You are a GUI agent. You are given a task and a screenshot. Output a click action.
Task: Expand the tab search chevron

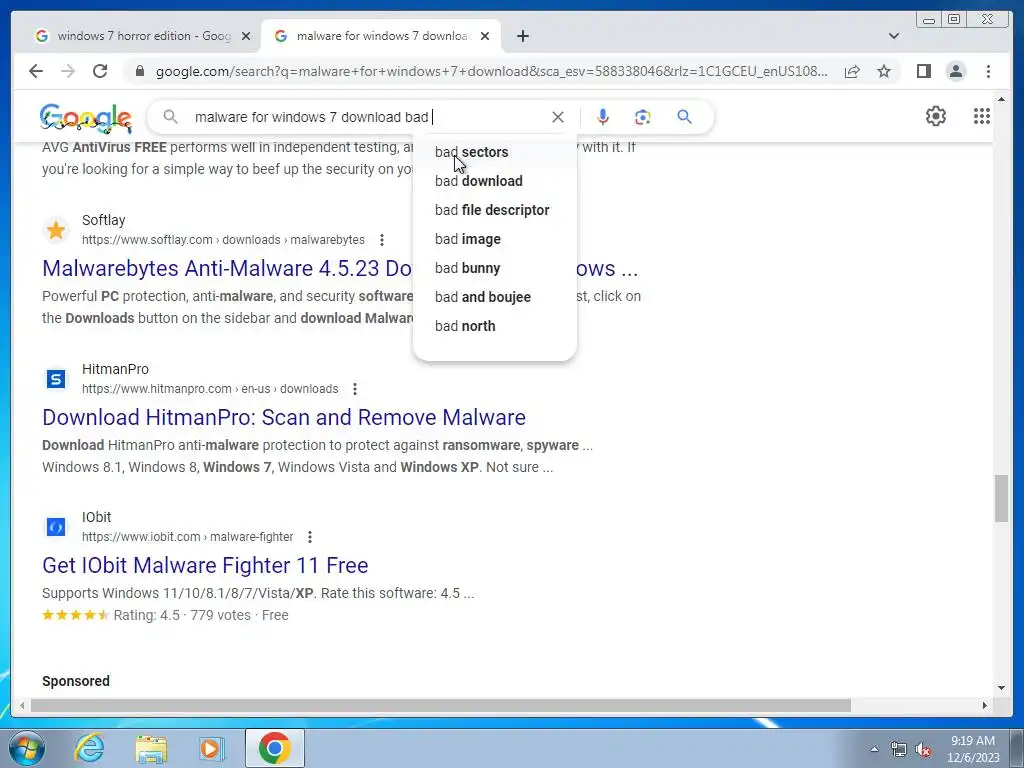click(893, 36)
